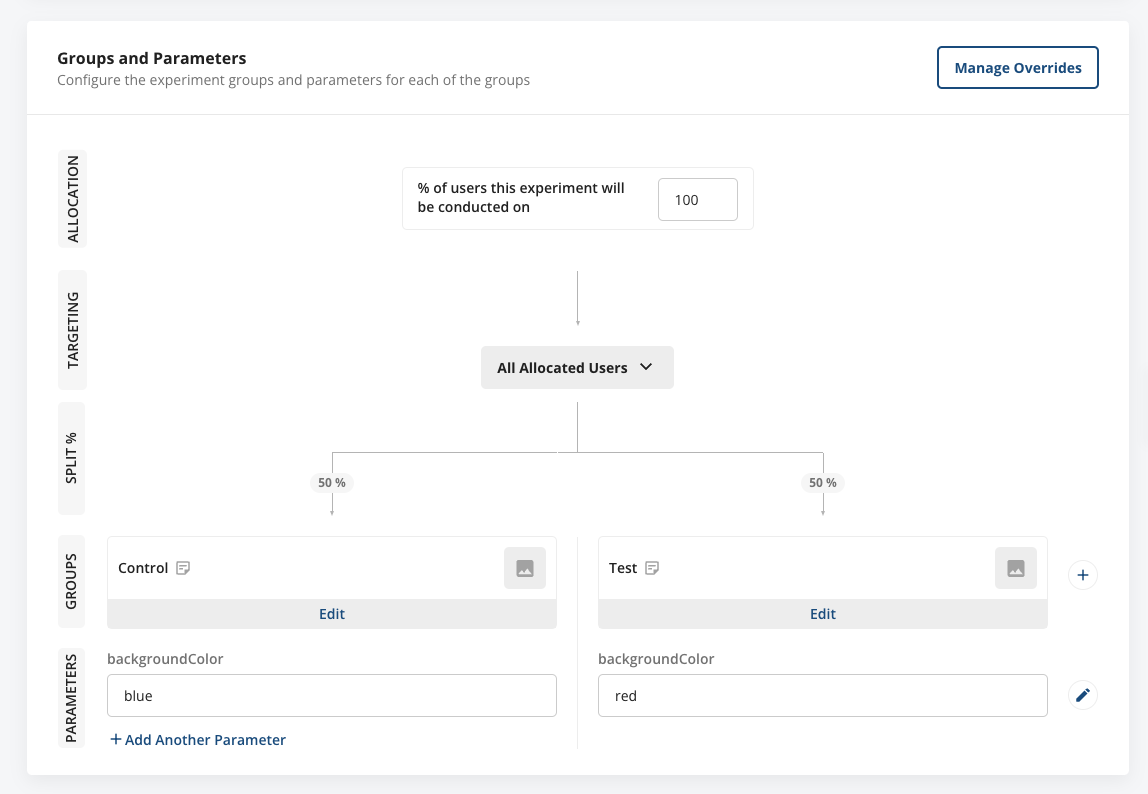Select the TARGETING side label
Screen dimensions: 1148x794
(x=73, y=331)
